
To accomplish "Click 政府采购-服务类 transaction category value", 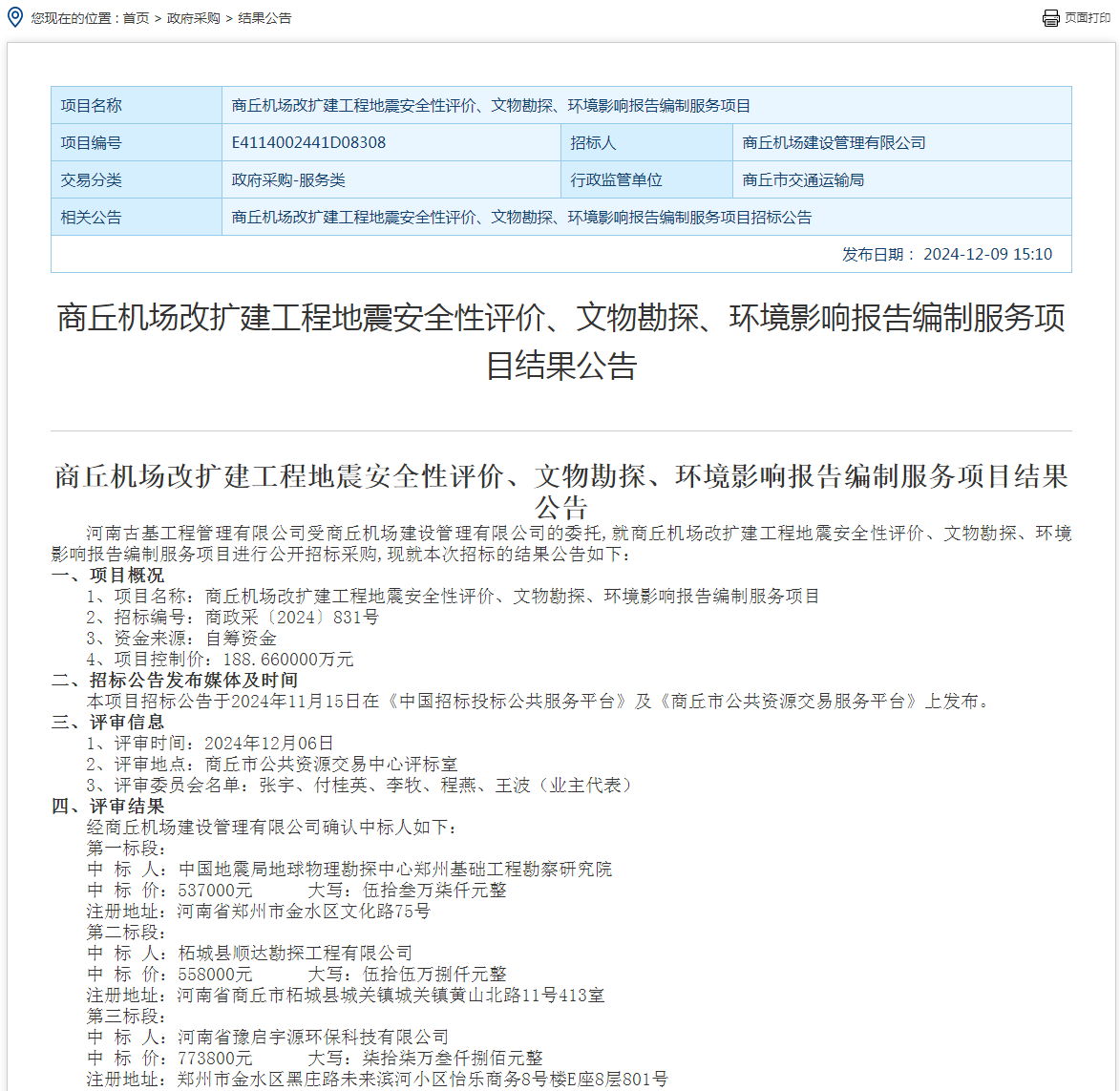I will 288,180.
